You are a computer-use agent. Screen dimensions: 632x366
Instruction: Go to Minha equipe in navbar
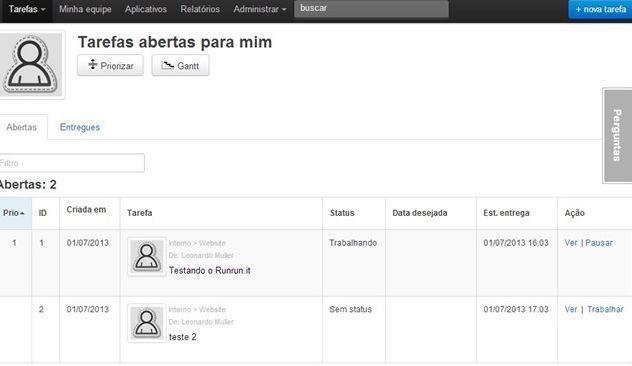85,9
